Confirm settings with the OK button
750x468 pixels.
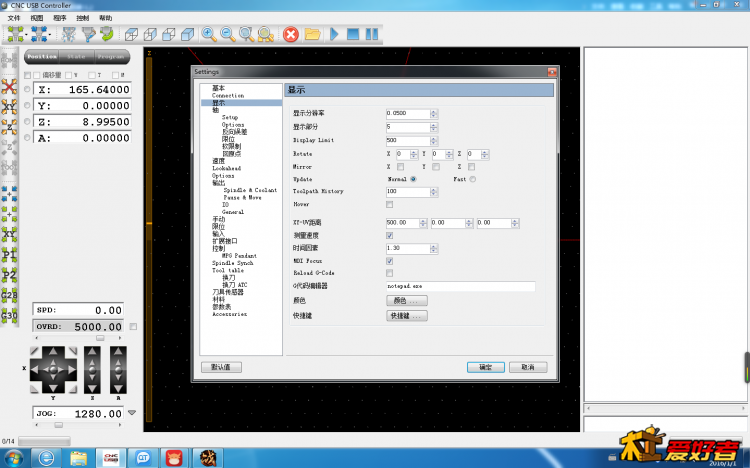pos(485,367)
